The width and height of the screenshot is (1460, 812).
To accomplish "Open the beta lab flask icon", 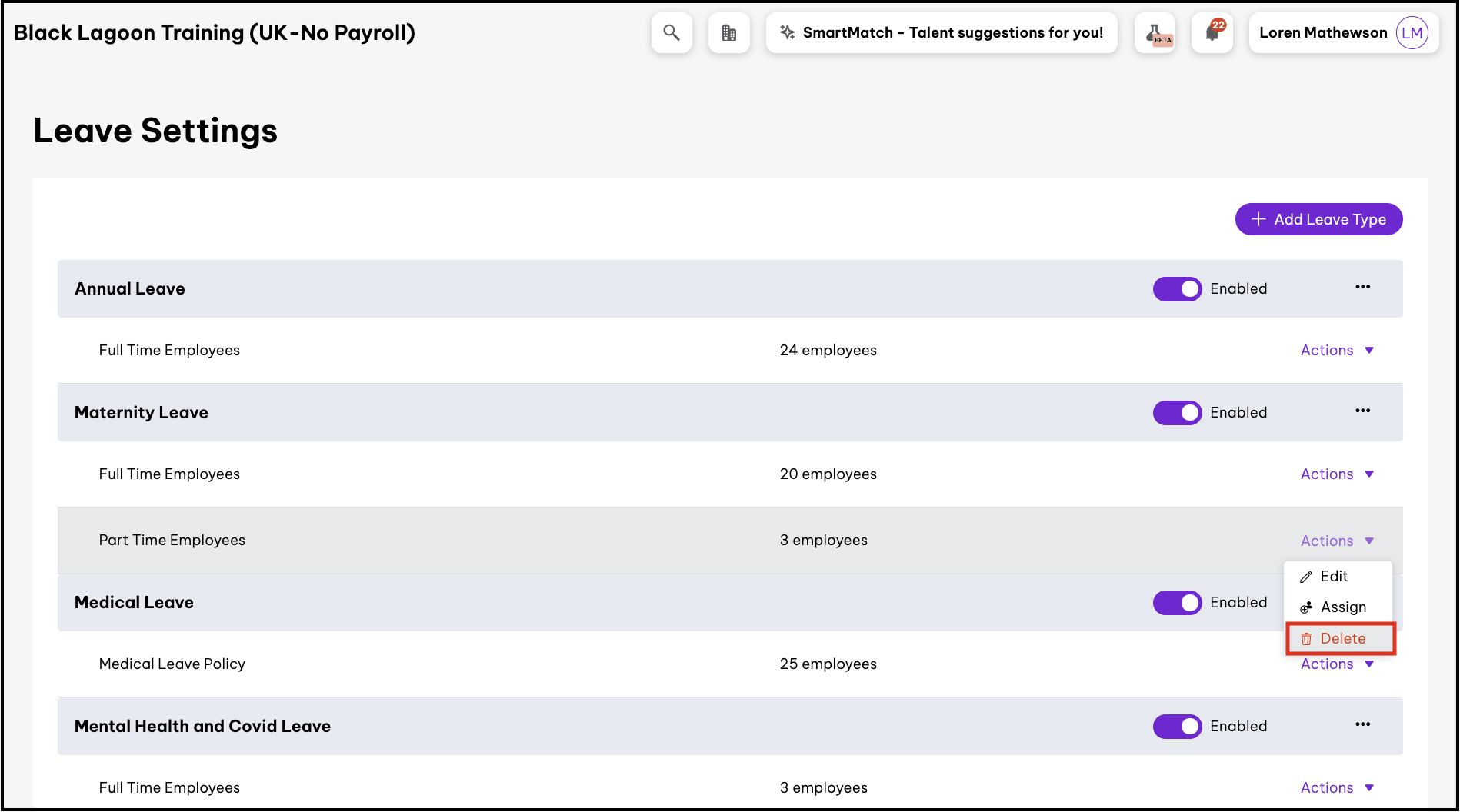I will 1155,33.
